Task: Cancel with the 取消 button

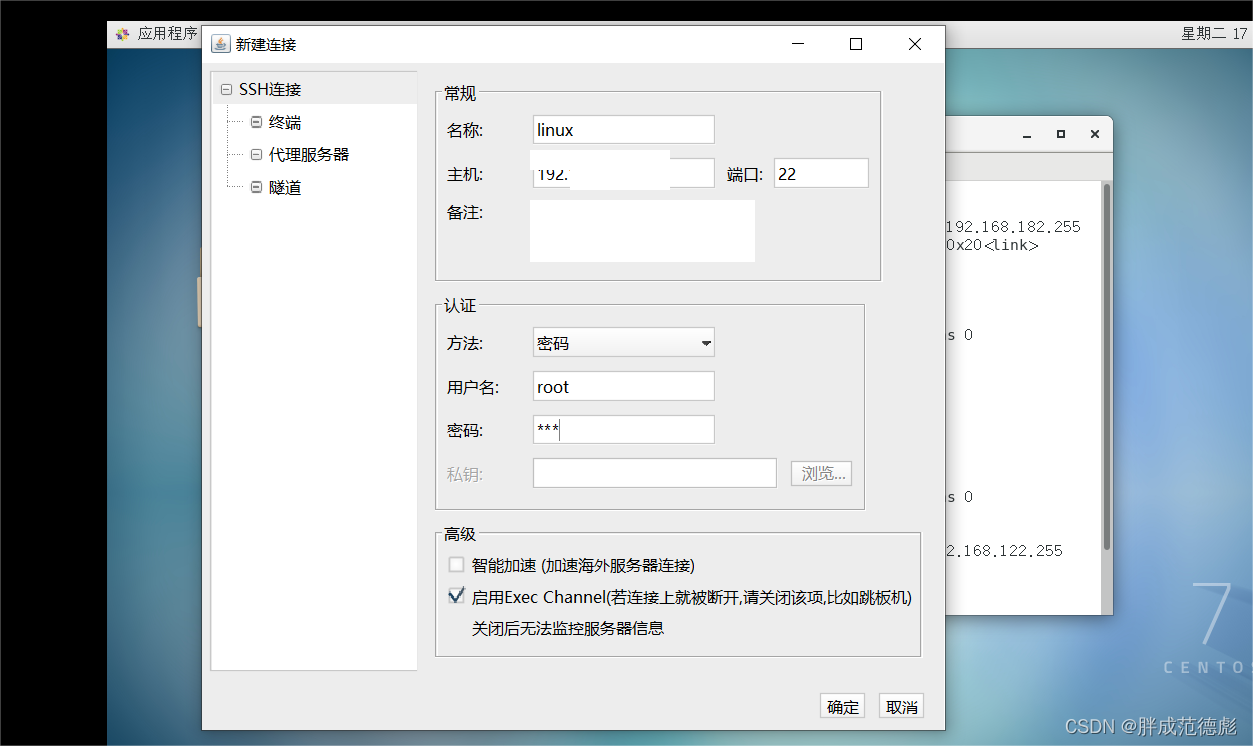Action: coord(901,706)
